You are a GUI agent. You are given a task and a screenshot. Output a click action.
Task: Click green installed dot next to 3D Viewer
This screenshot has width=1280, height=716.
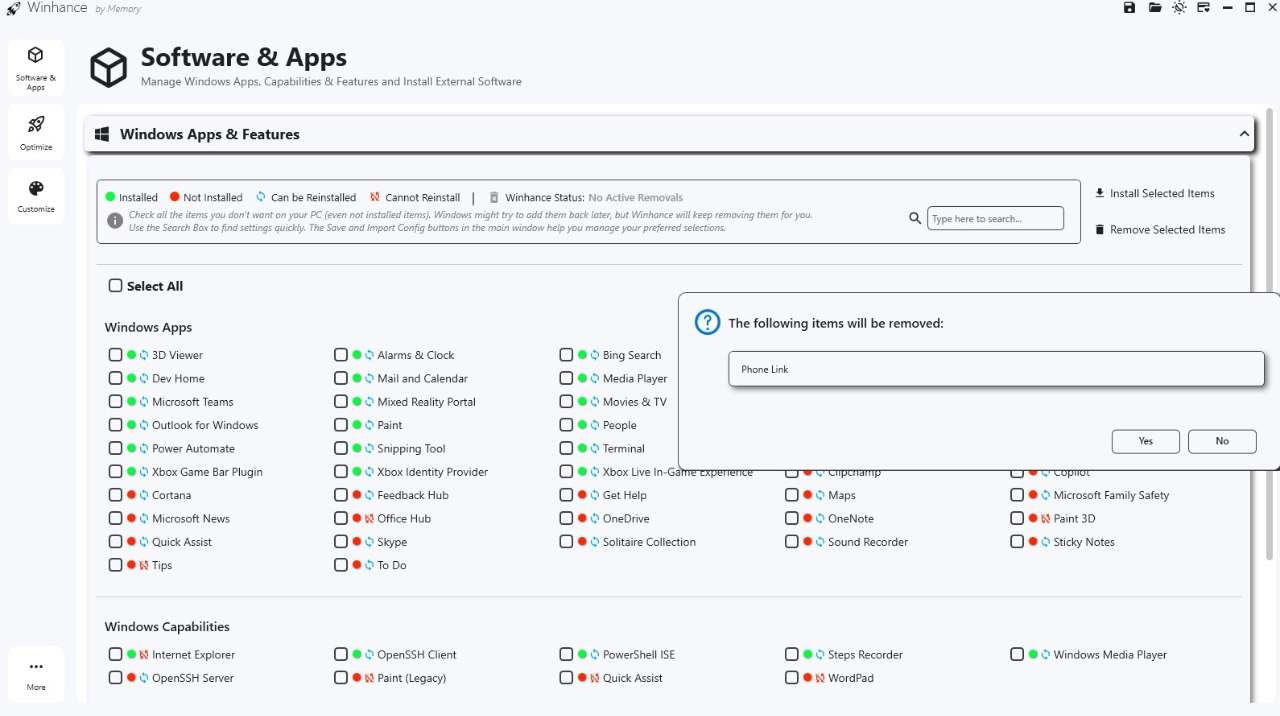131,355
